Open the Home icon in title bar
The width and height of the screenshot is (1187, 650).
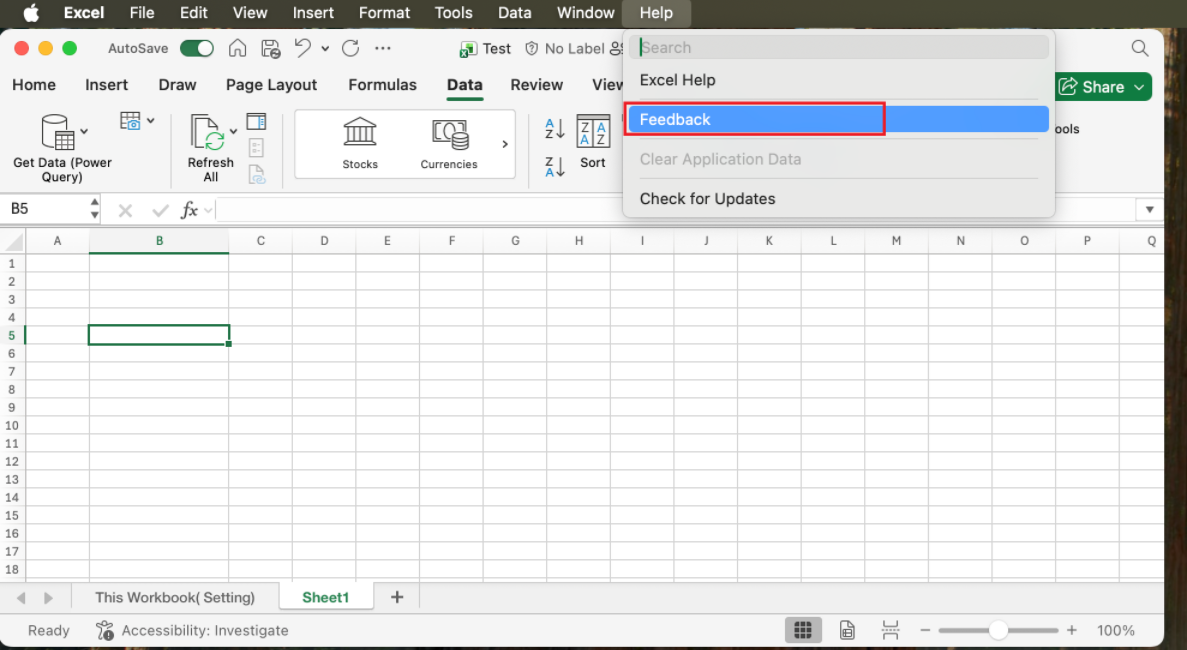(238, 48)
